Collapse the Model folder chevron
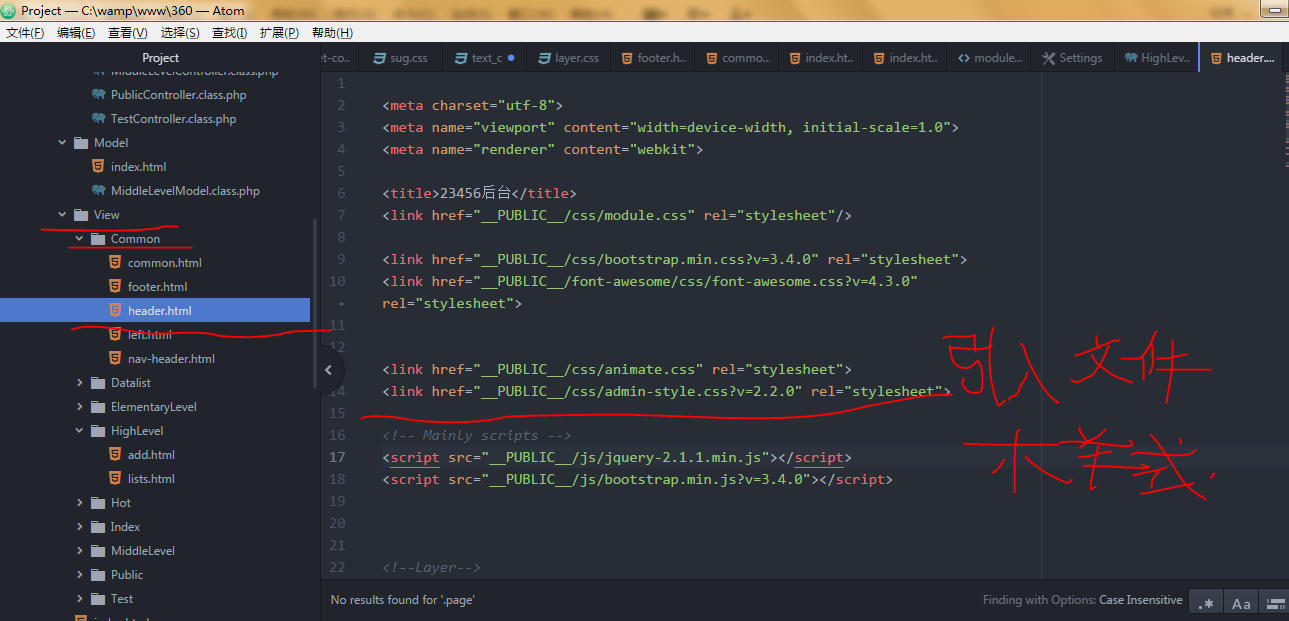 coord(62,143)
